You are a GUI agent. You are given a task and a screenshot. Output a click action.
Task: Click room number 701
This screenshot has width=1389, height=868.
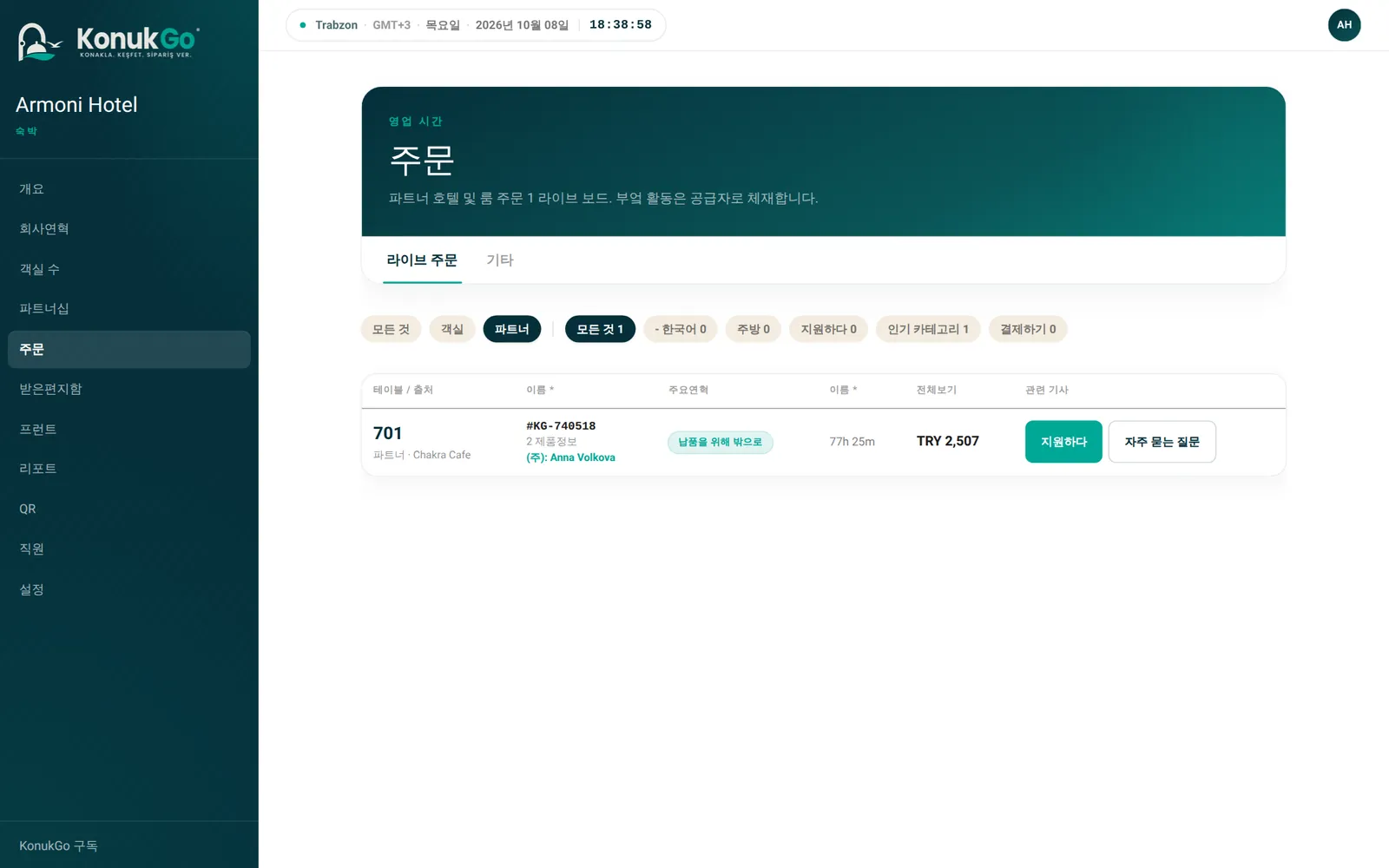tap(387, 433)
